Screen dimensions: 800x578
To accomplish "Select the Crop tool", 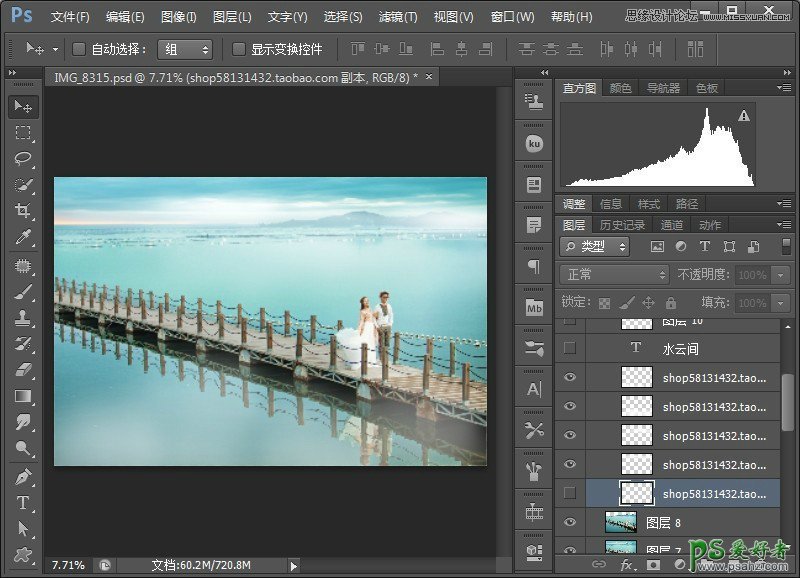I will coord(23,210).
